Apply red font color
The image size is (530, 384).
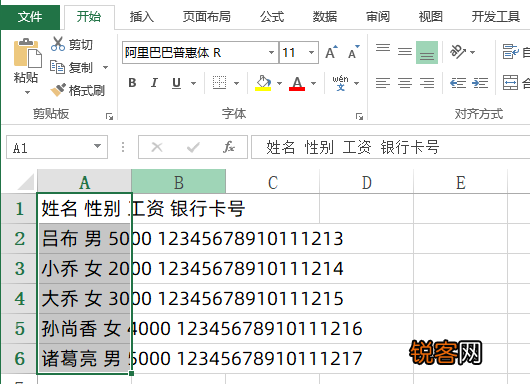(297, 83)
